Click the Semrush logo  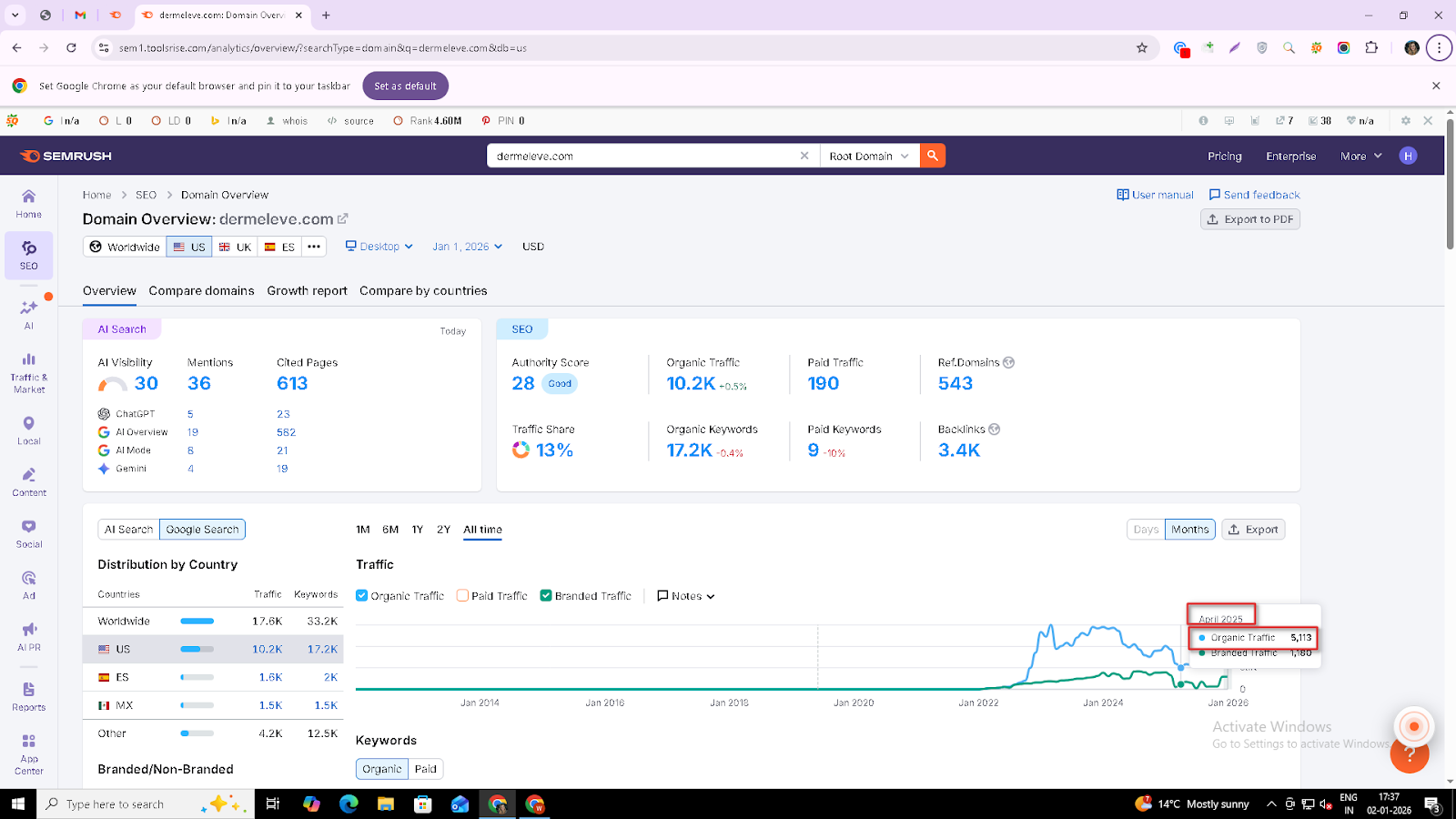(x=66, y=156)
